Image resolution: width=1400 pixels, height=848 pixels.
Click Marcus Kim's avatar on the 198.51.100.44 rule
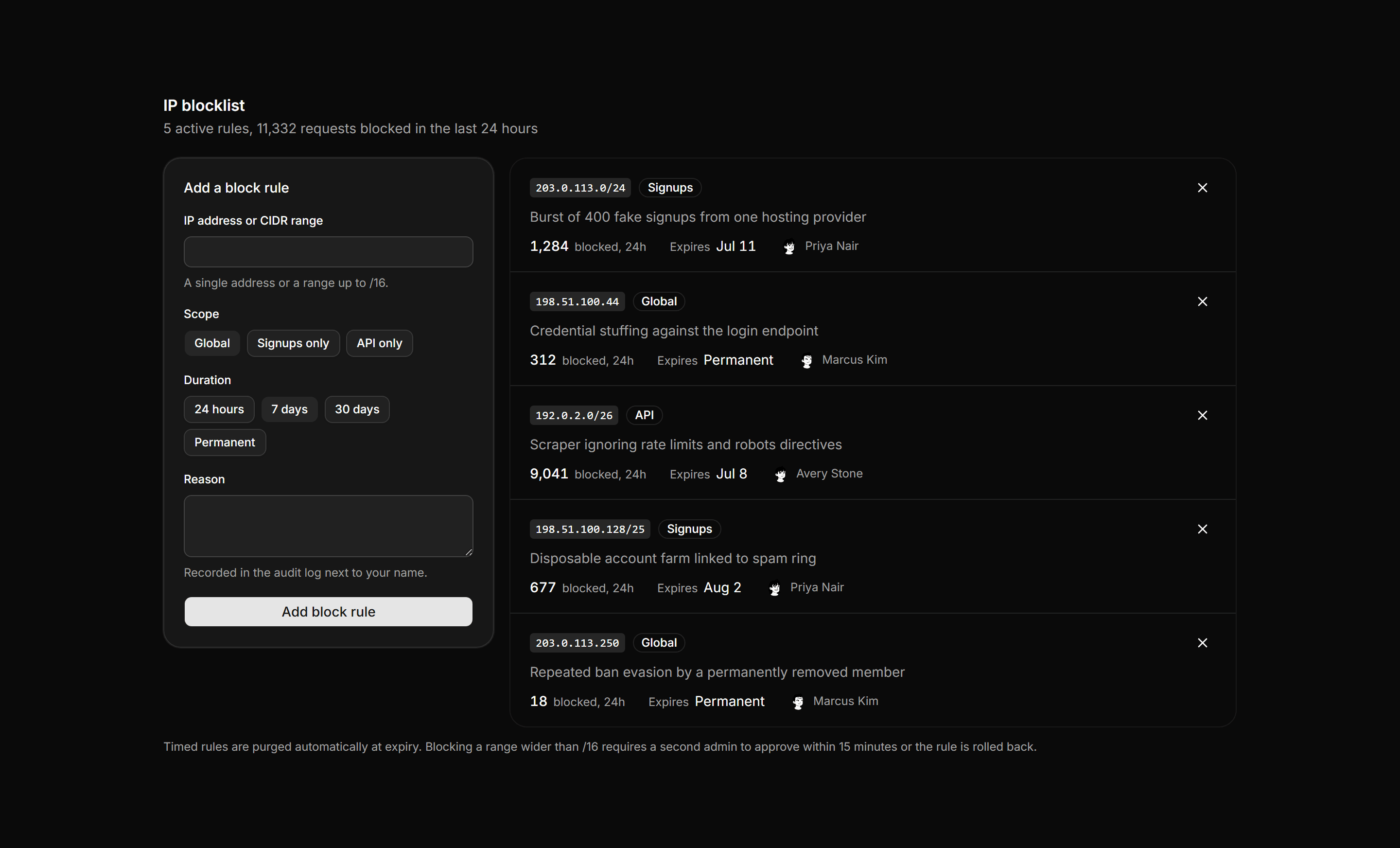(x=806, y=360)
